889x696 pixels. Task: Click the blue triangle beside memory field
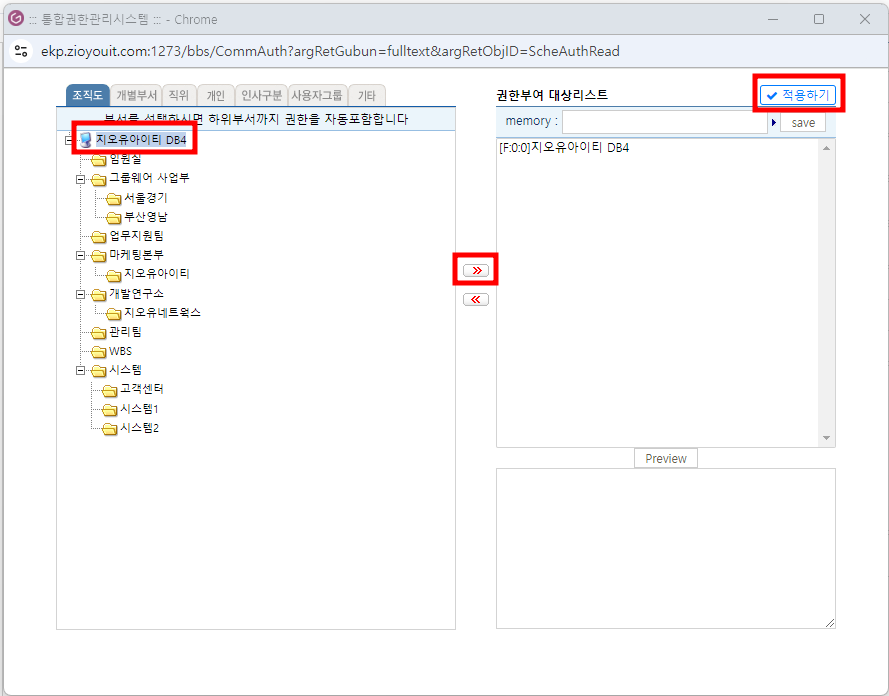click(x=773, y=122)
